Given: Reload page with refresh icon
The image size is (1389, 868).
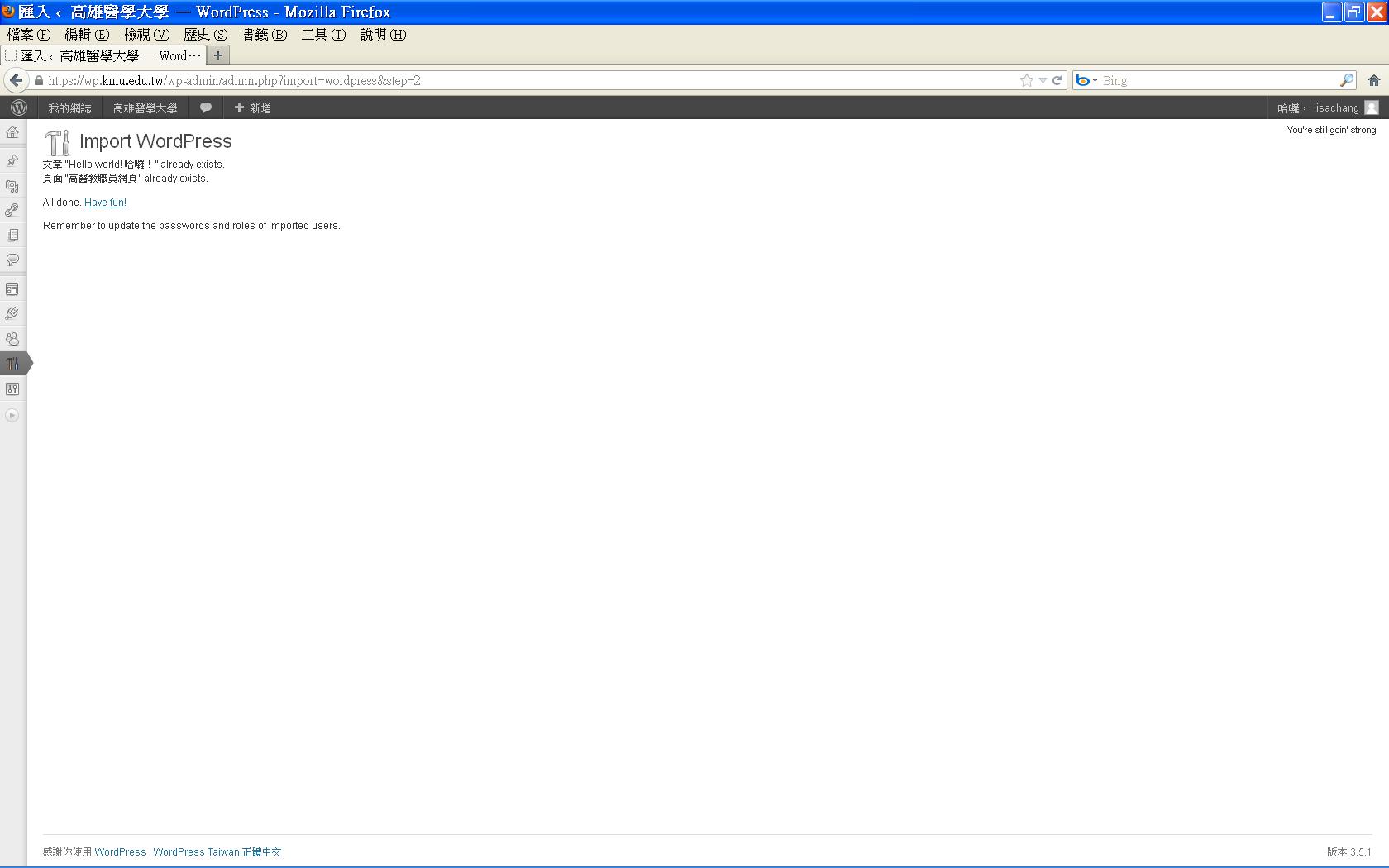Looking at the screenshot, I should [1057, 80].
